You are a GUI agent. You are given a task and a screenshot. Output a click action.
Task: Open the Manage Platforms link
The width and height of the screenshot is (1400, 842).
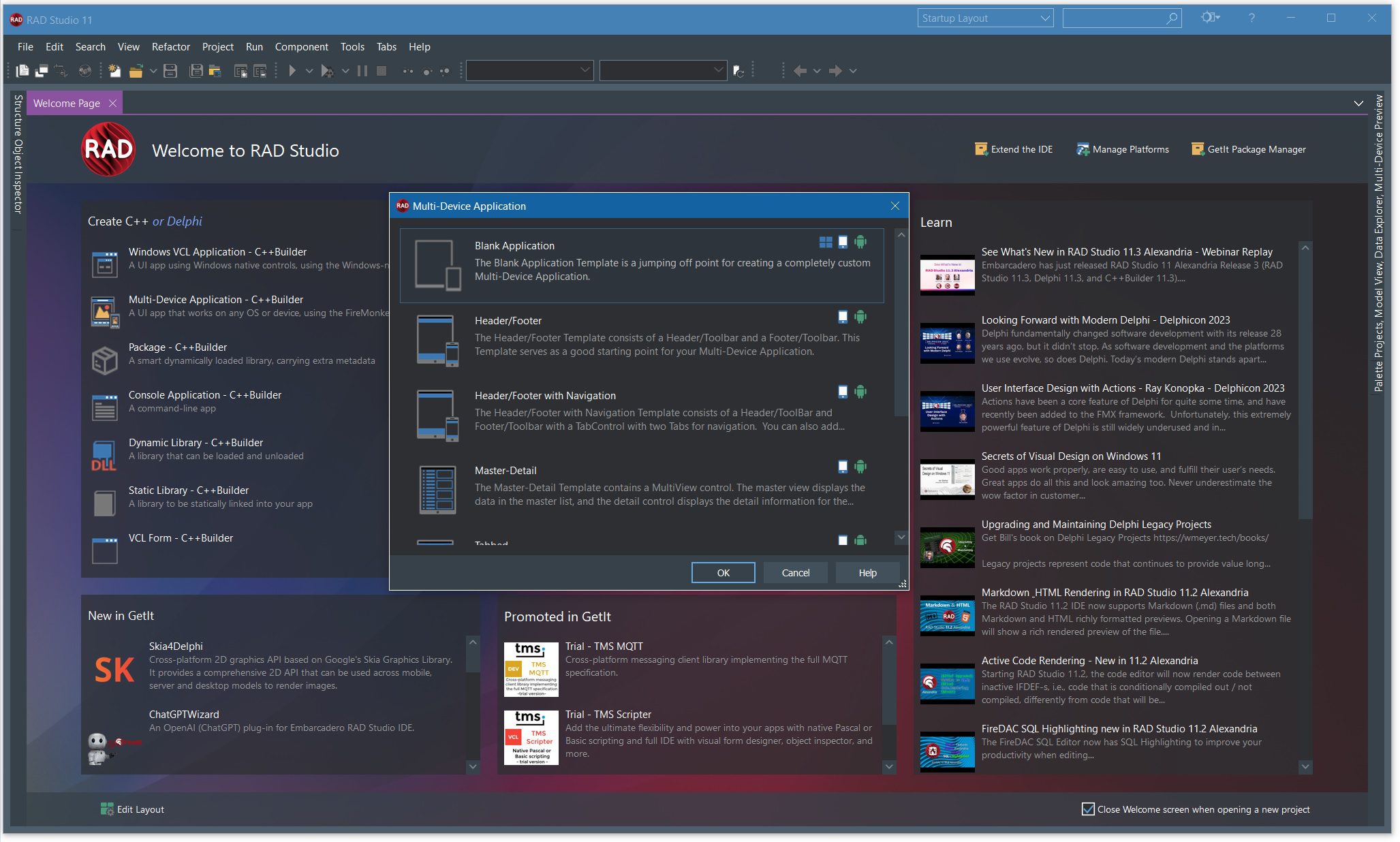click(x=1123, y=149)
